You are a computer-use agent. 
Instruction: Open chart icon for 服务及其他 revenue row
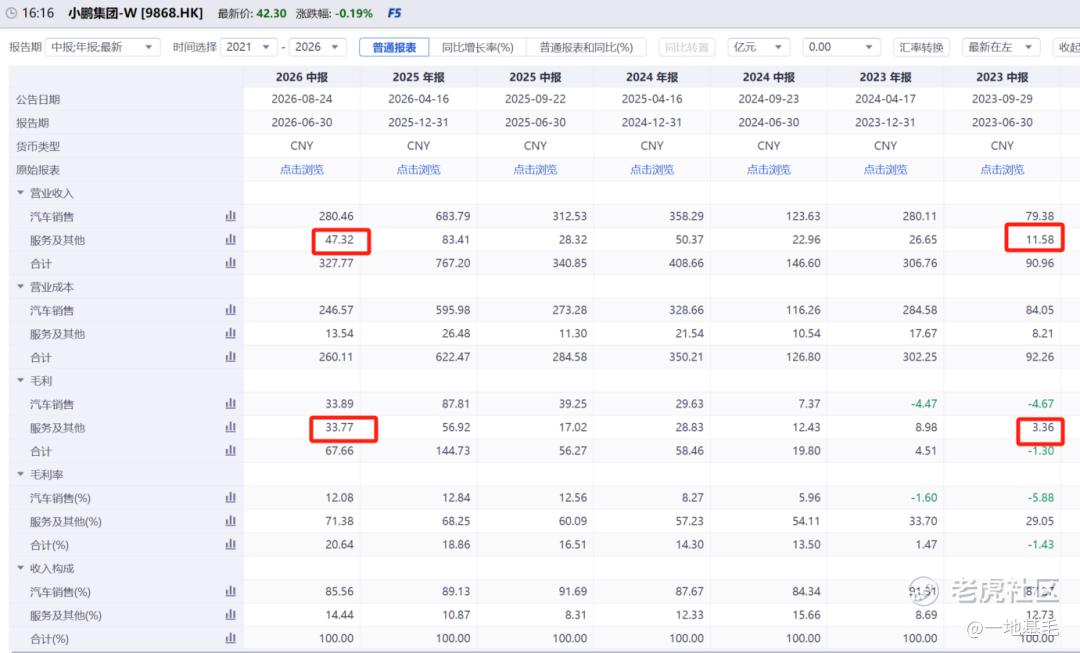click(x=230, y=240)
